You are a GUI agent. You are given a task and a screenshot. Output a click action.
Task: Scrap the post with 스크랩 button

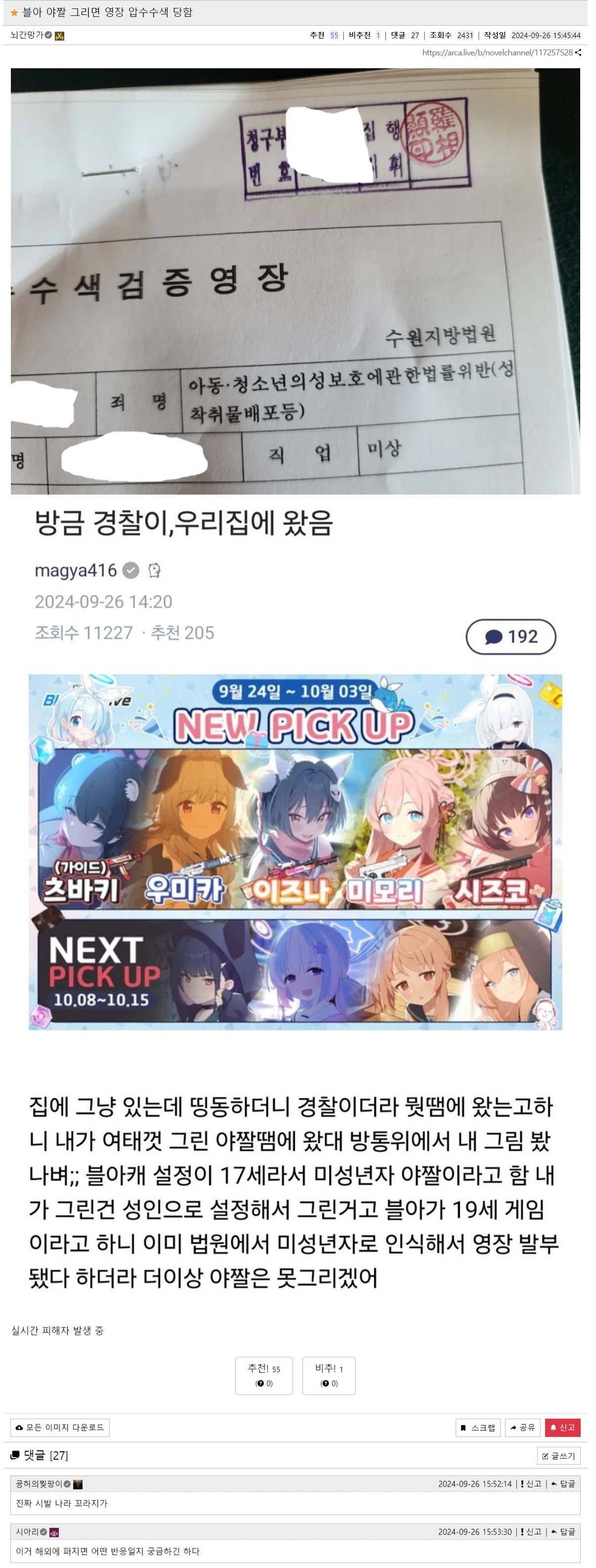pyautogui.click(x=478, y=1427)
